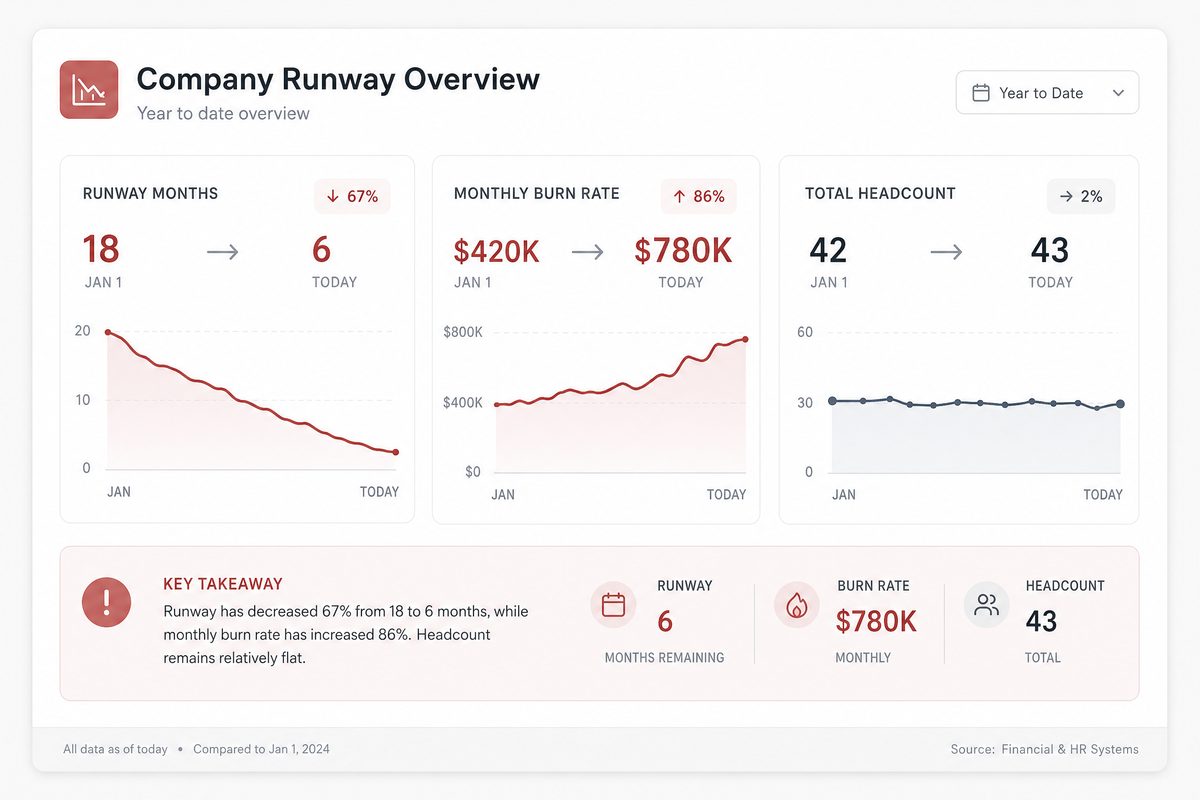This screenshot has height=800, width=1200.
Task: Click the runway chart's starting data point
Action: (108, 332)
